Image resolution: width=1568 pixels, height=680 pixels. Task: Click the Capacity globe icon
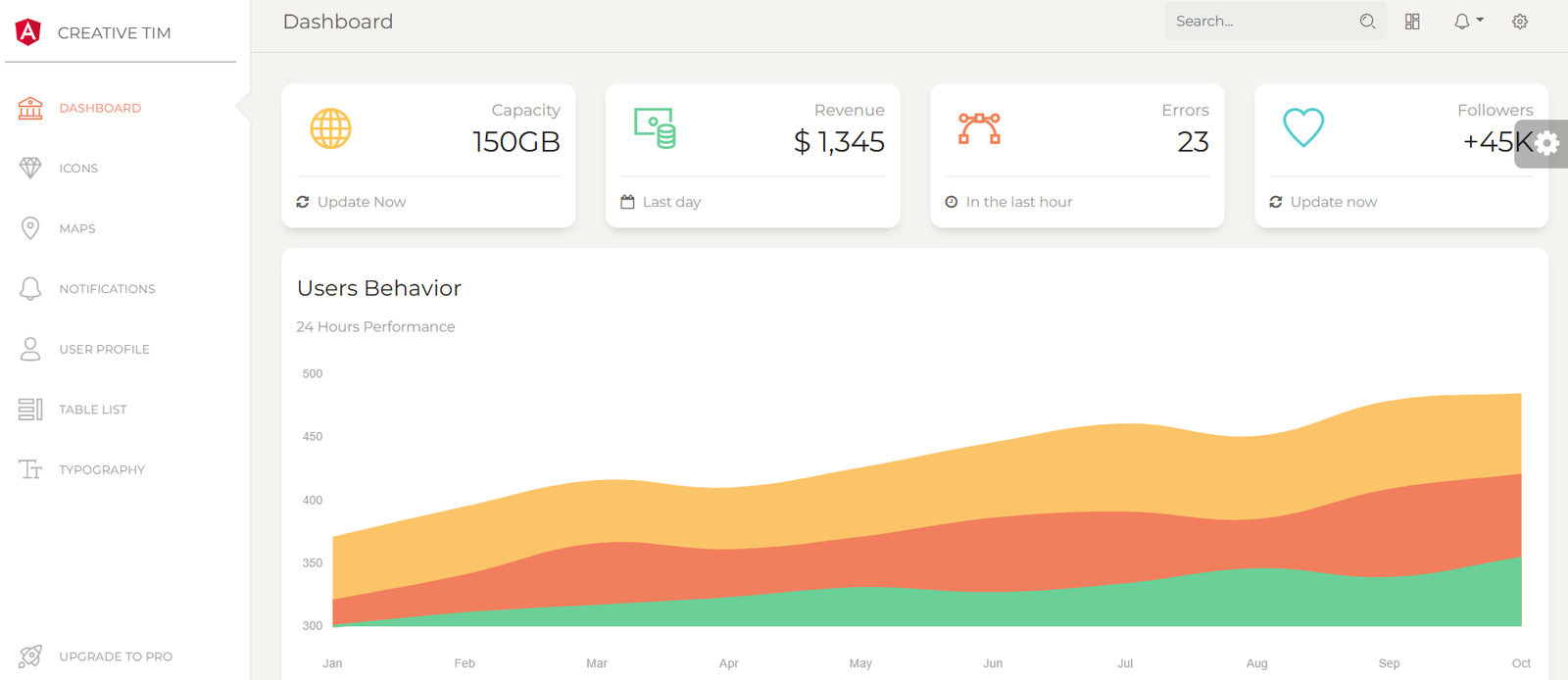coord(330,128)
